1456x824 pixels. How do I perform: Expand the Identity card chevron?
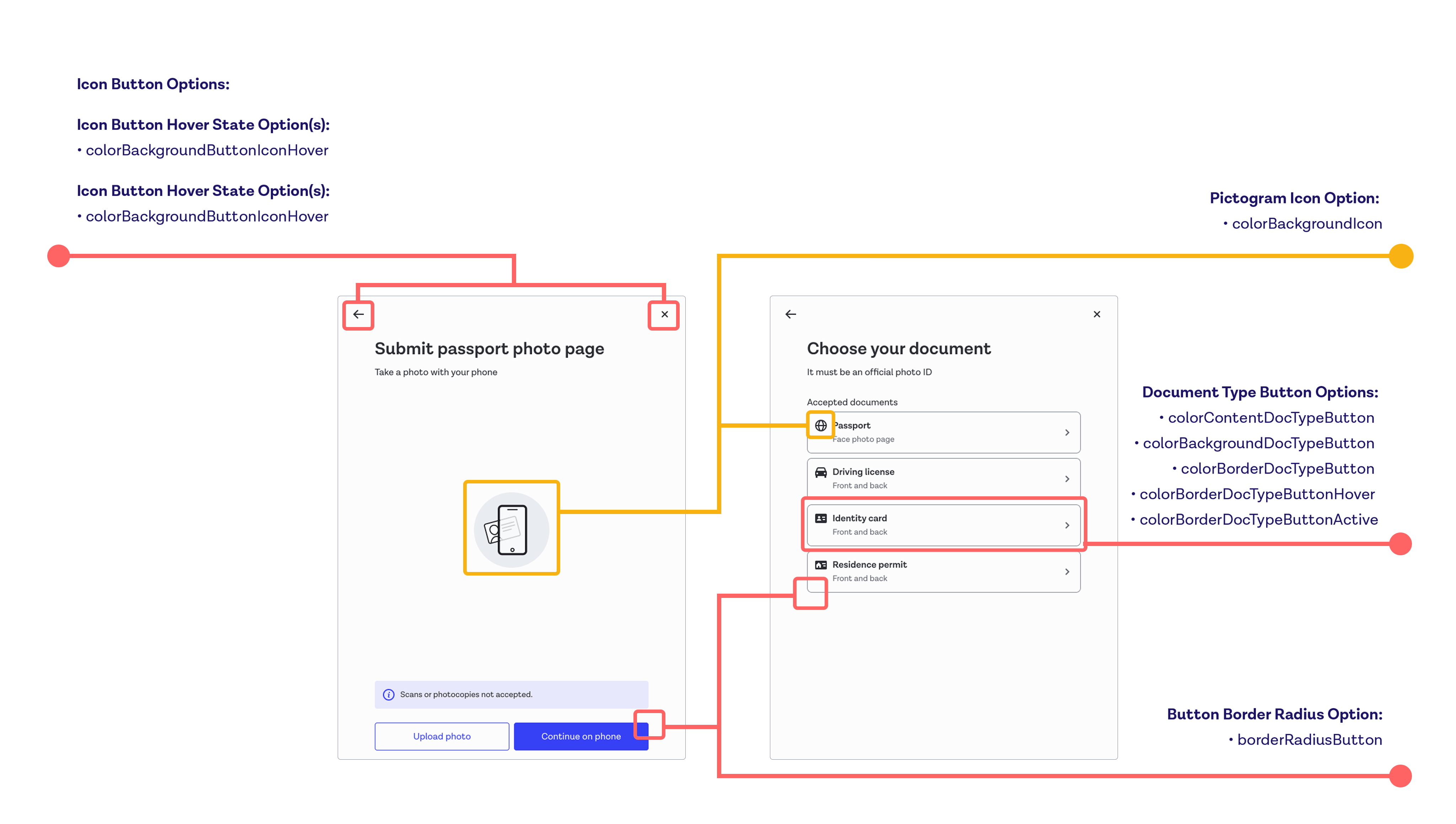pyautogui.click(x=1067, y=525)
